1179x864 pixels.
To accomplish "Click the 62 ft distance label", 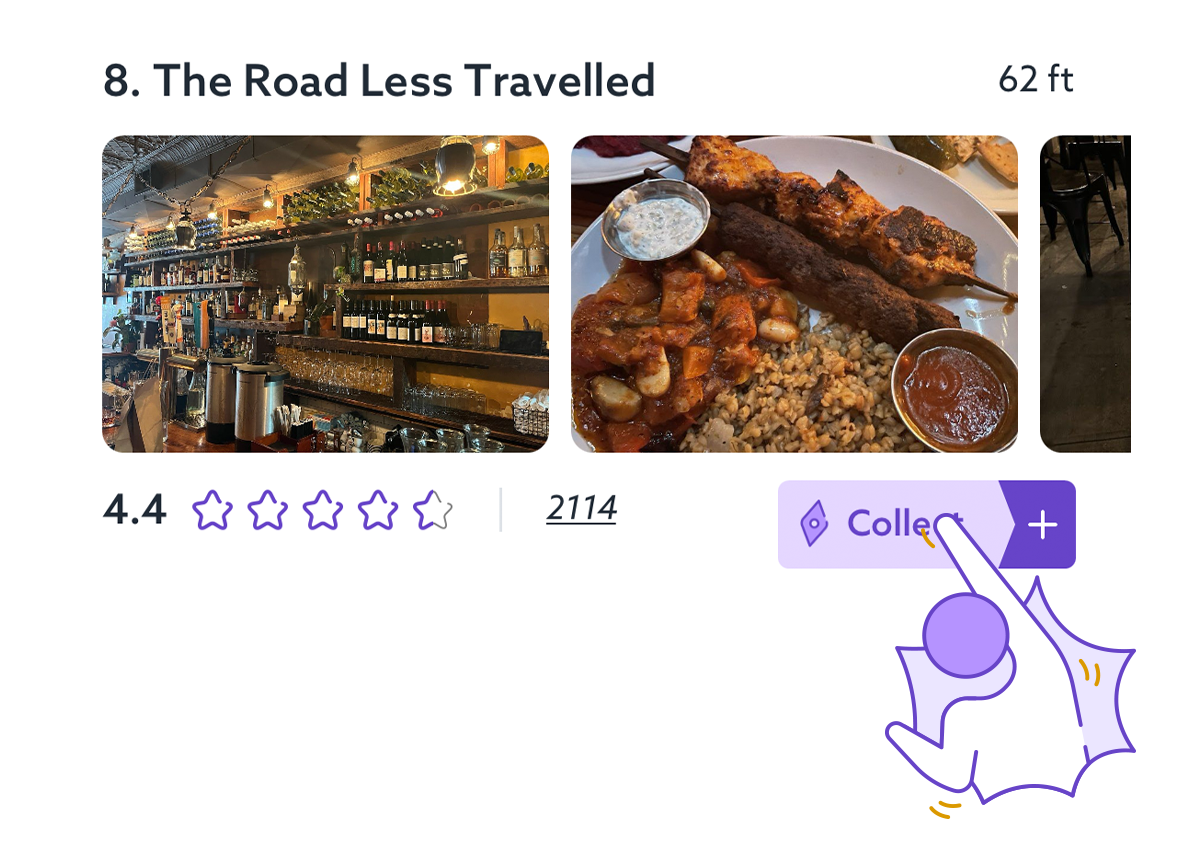I will click(x=1035, y=79).
